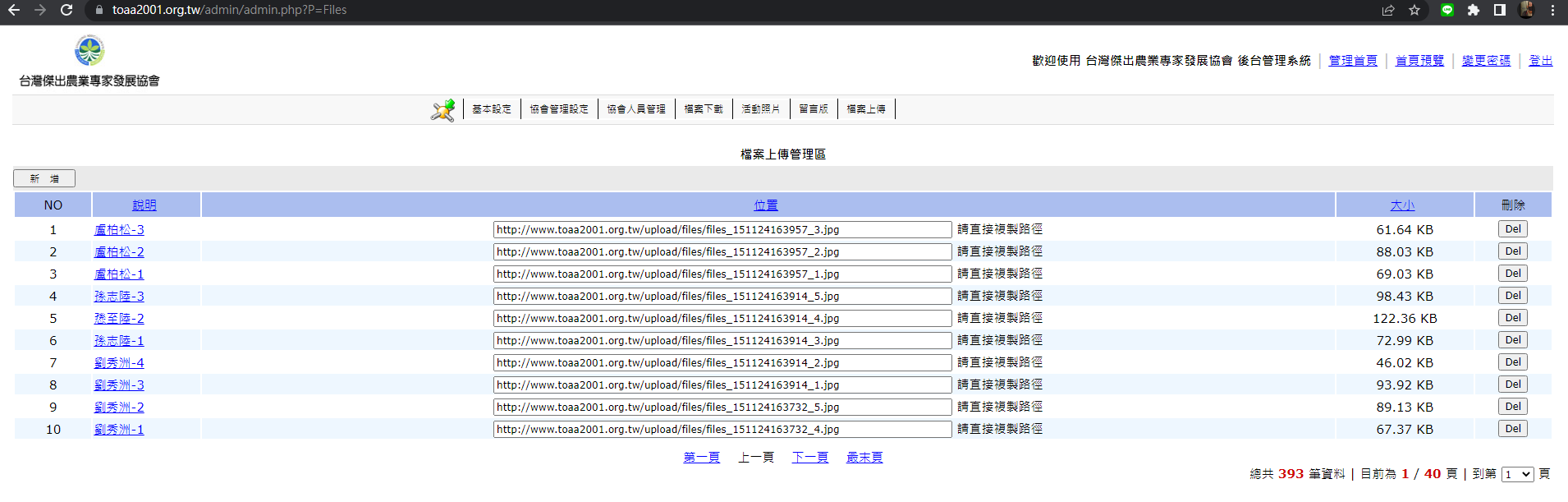The height and width of the screenshot is (502, 1568).
Task: Open the 盧柏松-3 entry link
Action: [x=119, y=230]
